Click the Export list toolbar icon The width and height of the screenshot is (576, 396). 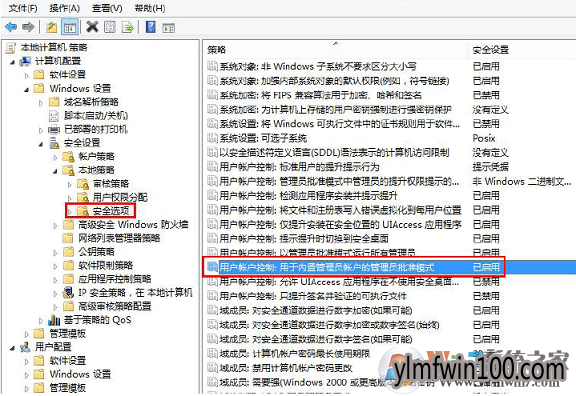tap(127, 27)
